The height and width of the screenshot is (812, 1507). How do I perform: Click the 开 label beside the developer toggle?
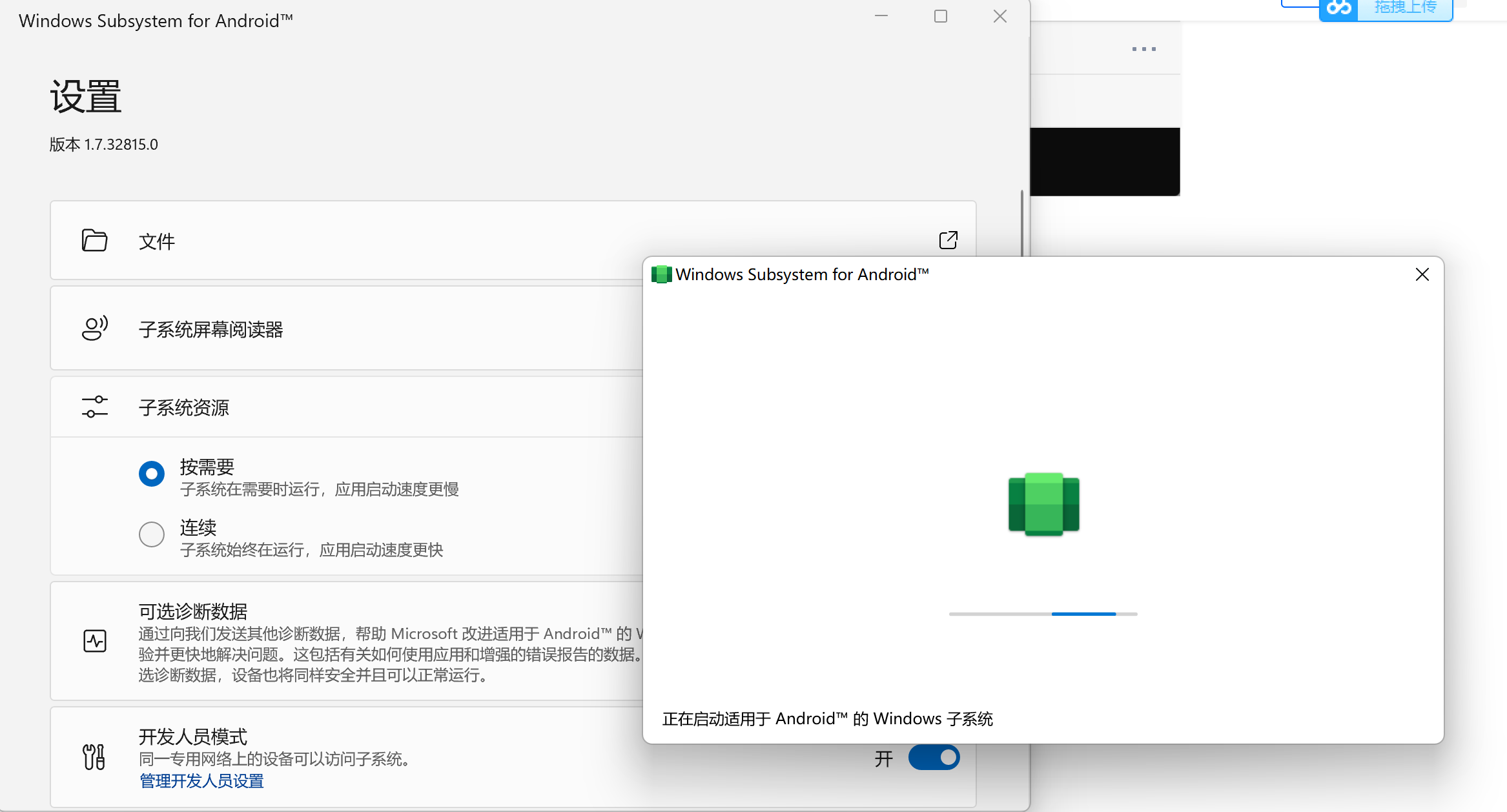click(883, 758)
